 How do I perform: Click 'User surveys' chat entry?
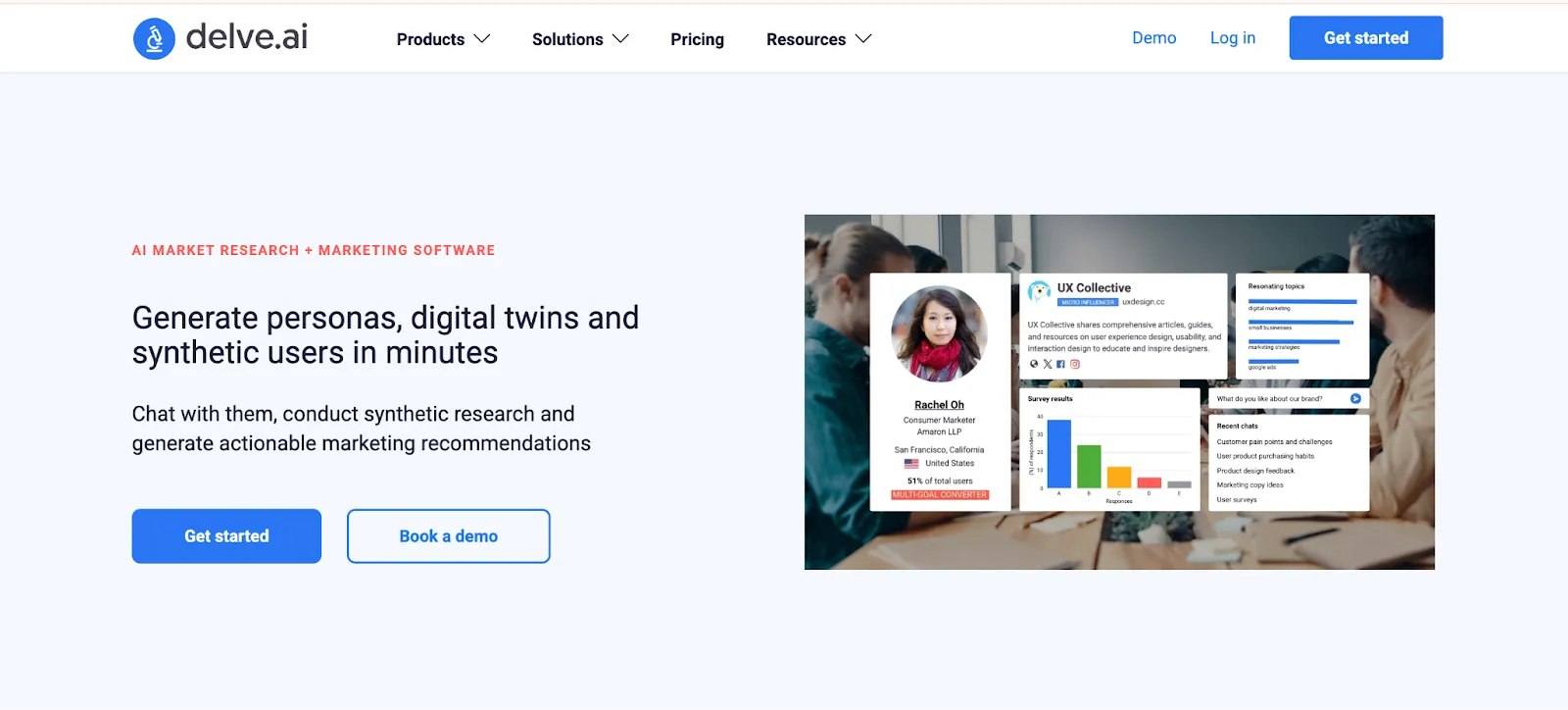[x=1237, y=499]
